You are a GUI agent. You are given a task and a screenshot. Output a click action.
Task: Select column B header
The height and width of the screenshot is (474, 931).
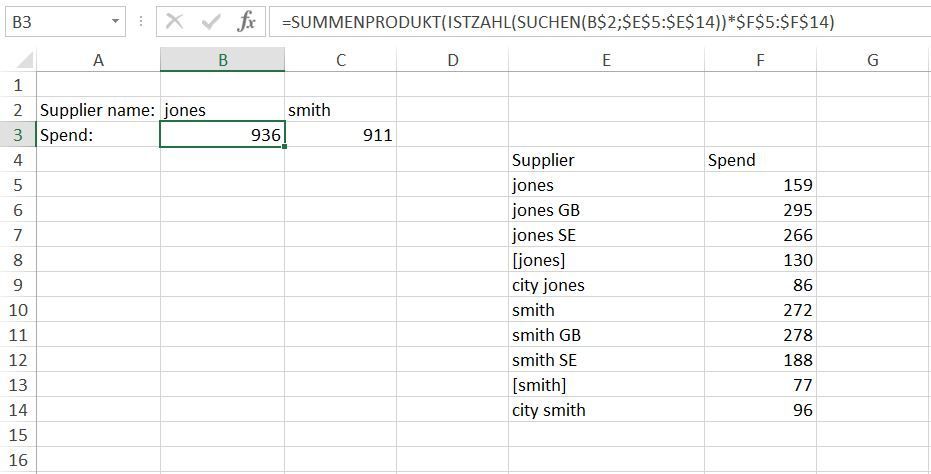(222, 60)
